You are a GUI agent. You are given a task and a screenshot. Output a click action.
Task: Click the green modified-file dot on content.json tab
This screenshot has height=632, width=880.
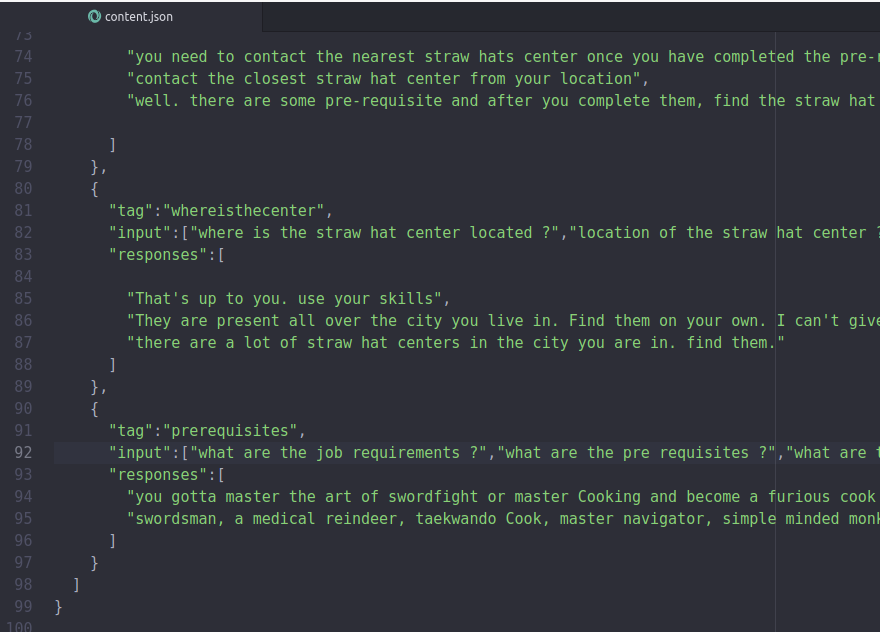click(93, 16)
